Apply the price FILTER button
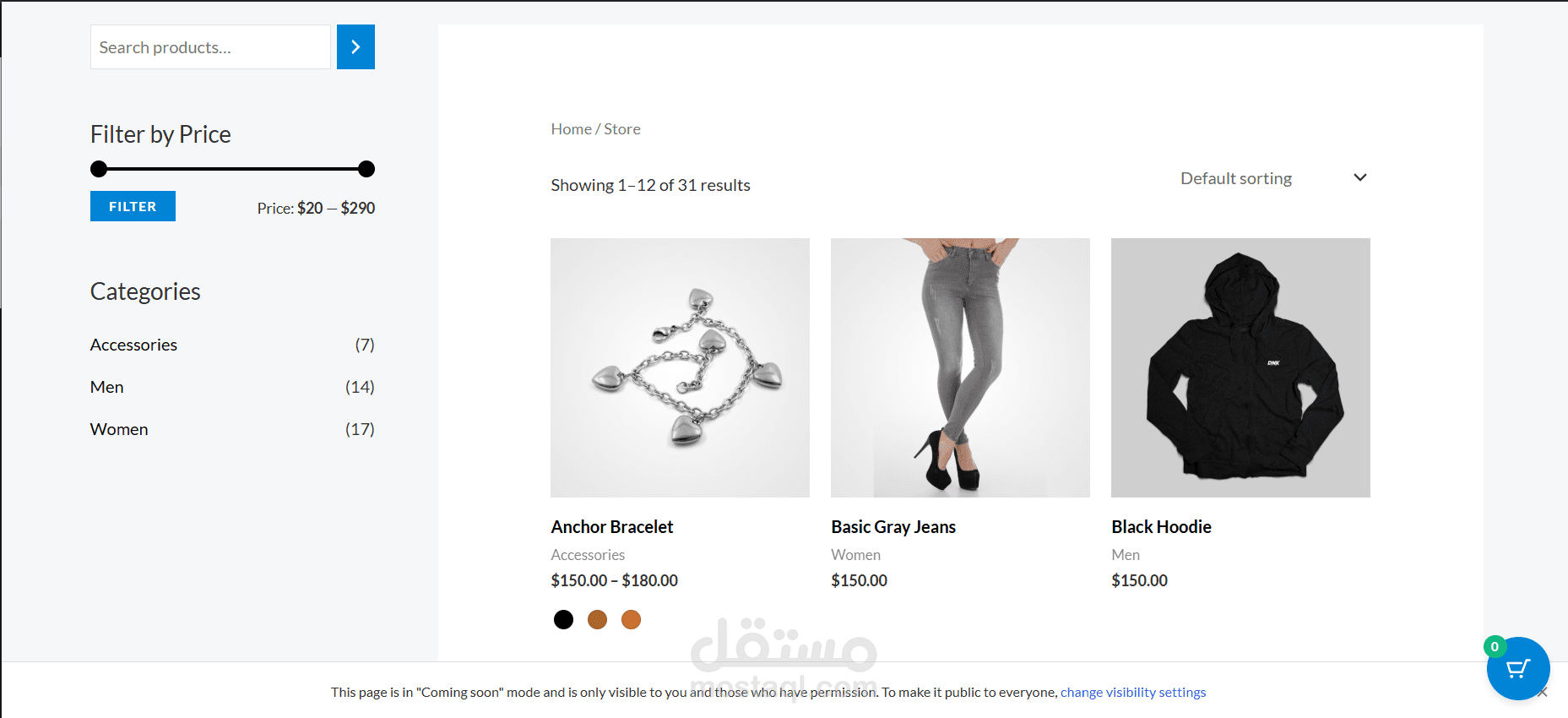Screen dimensions: 1568x718 pos(133,206)
